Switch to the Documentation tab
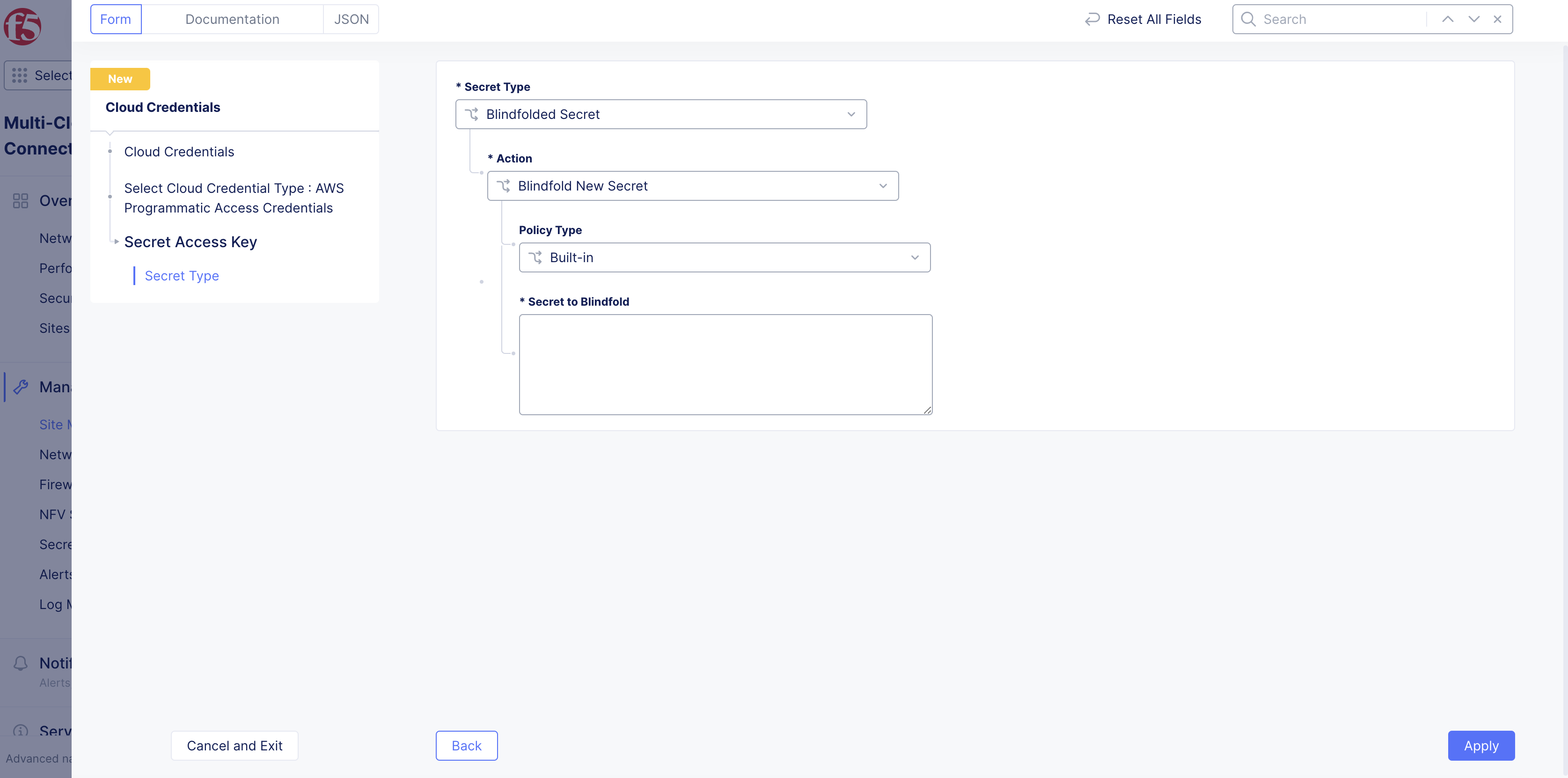Image resolution: width=1568 pixels, height=778 pixels. click(233, 19)
